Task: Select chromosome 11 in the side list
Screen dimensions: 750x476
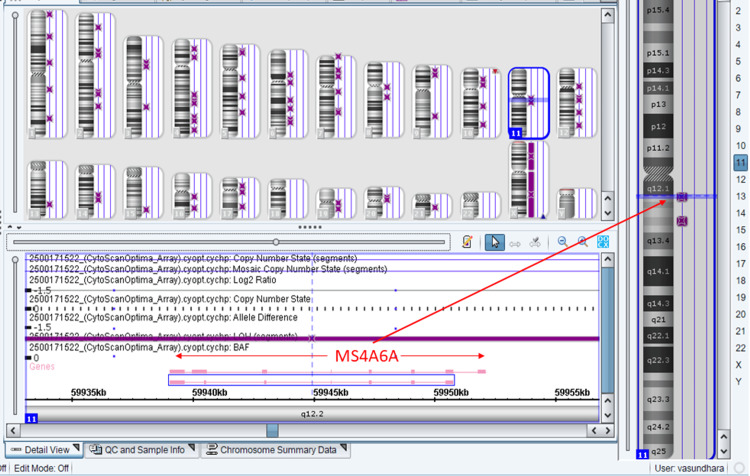Action: click(740, 163)
